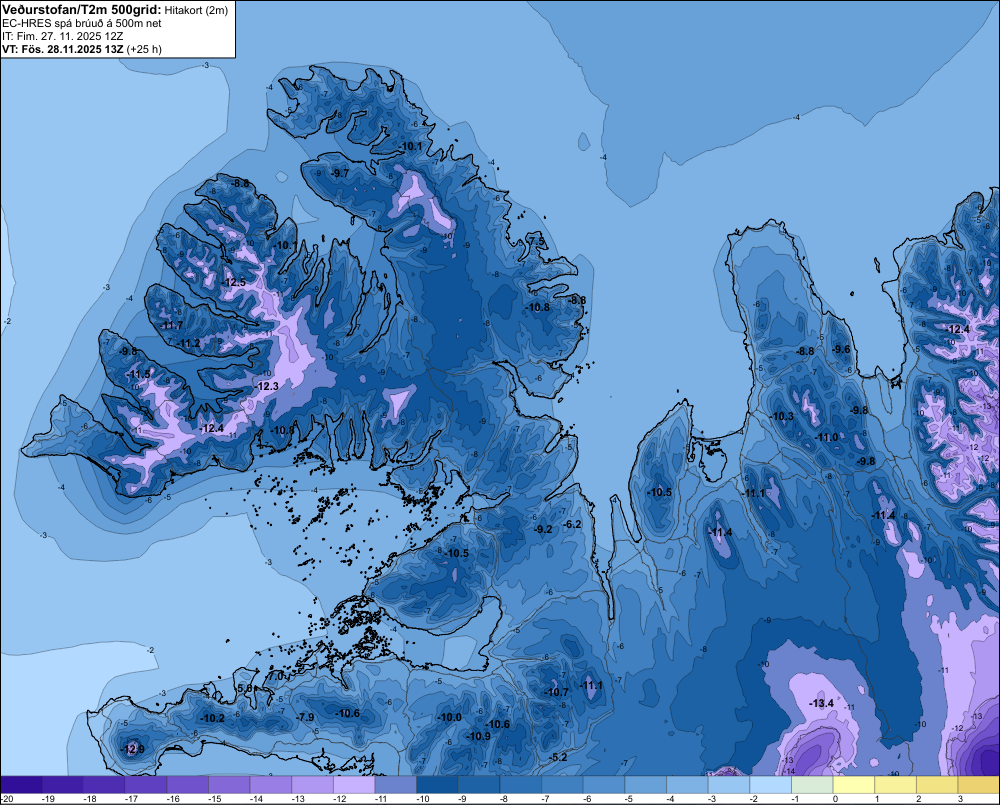Click the '-6.2' temperature label

click(x=573, y=524)
